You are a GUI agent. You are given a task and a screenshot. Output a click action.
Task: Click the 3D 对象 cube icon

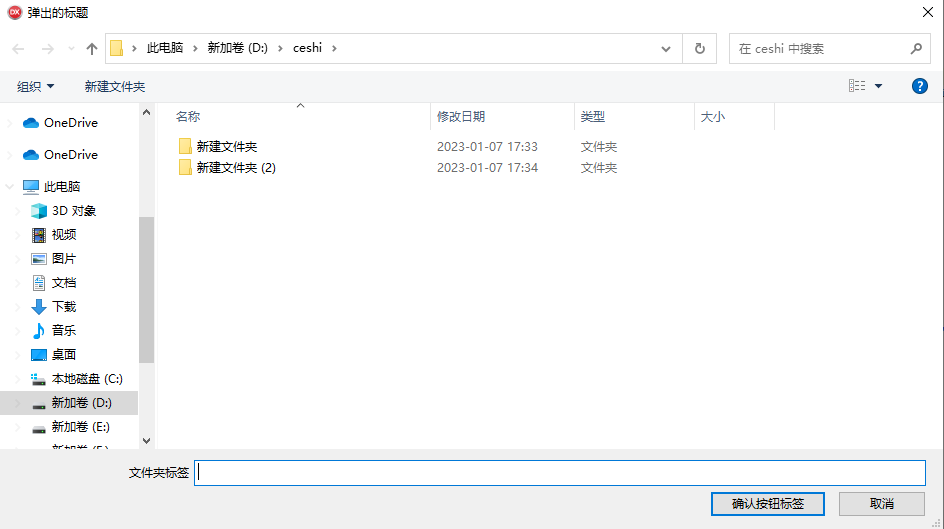pyautogui.click(x=39, y=211)
